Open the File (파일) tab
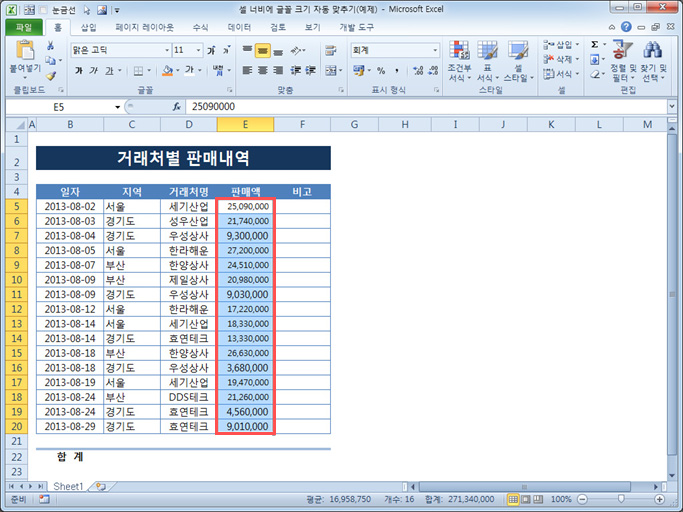 click(24, 27)
